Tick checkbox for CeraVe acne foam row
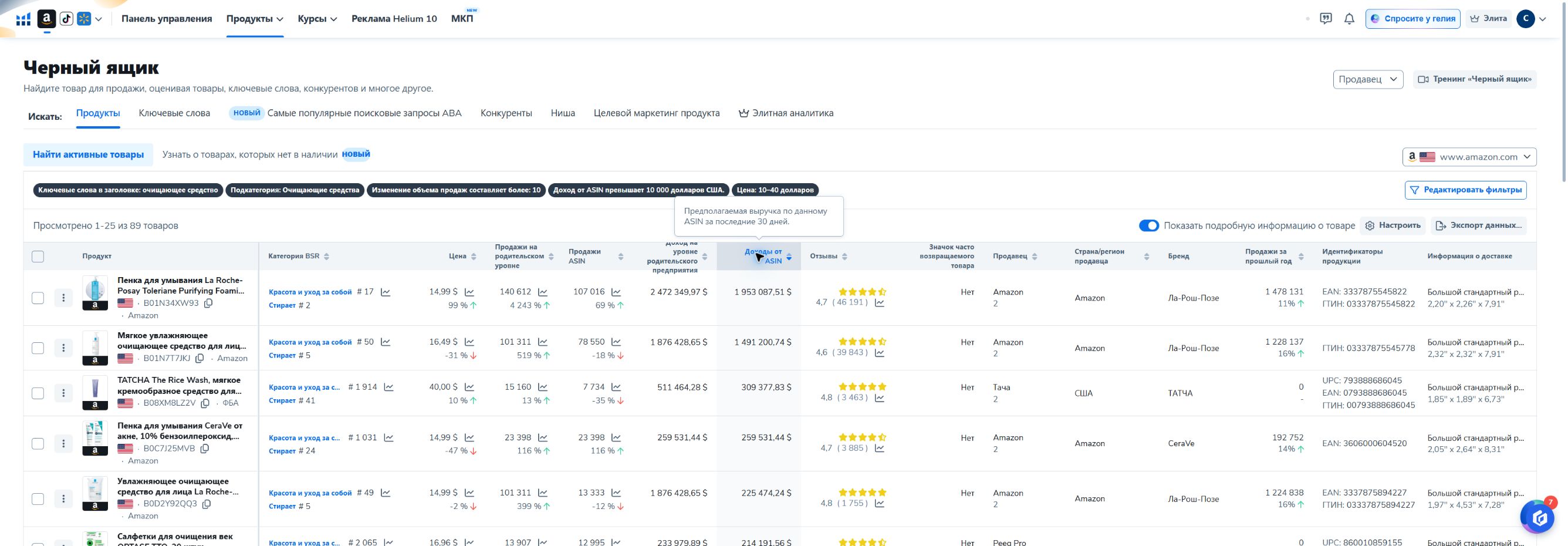 click(38, 444)
